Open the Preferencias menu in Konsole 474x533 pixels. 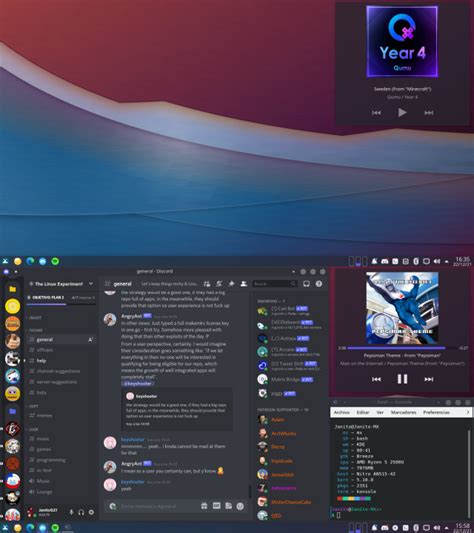tap(436, 412)
